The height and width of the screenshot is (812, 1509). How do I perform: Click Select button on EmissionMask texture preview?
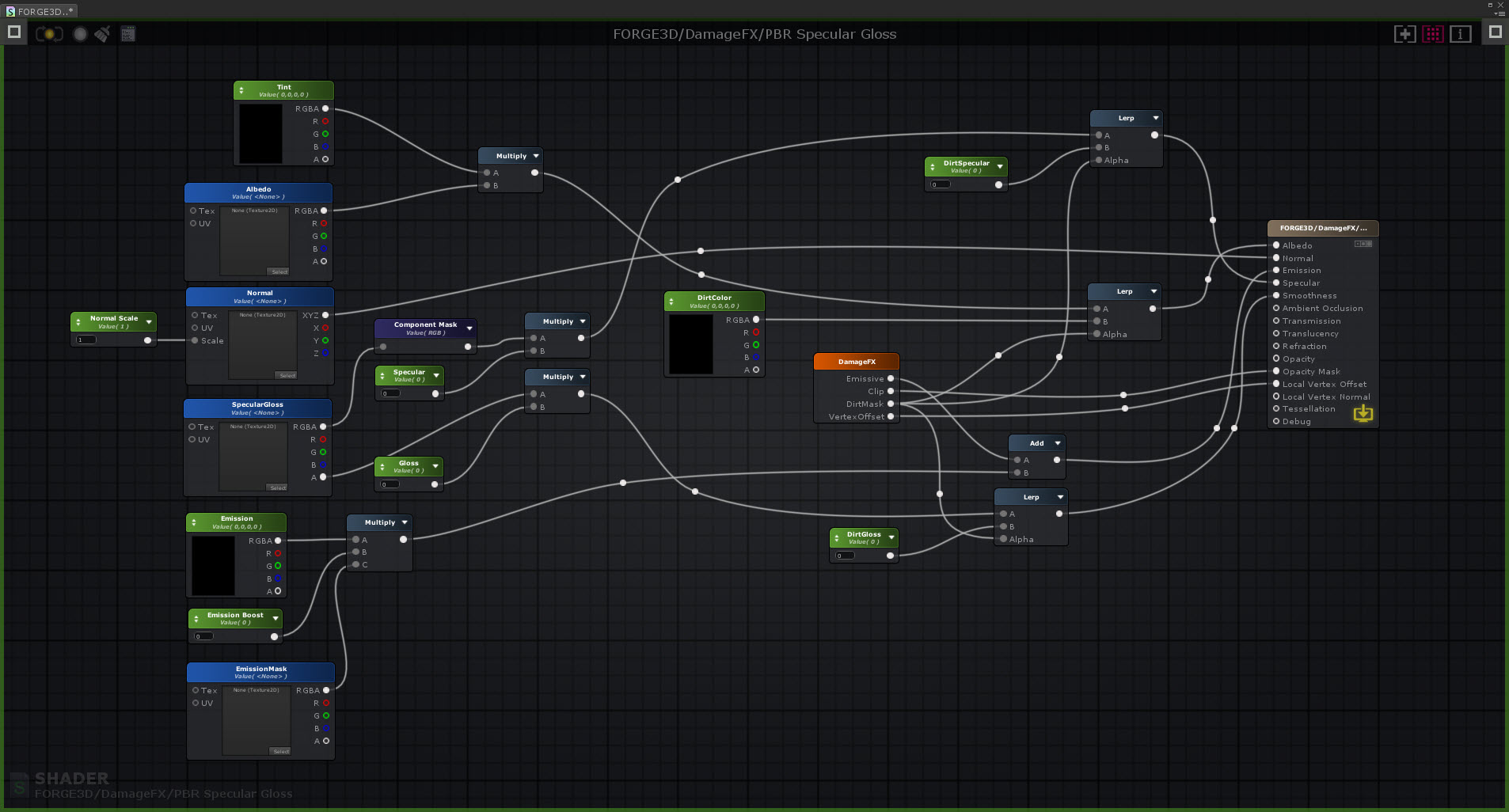pyautogui.click(x=280, y=751)
